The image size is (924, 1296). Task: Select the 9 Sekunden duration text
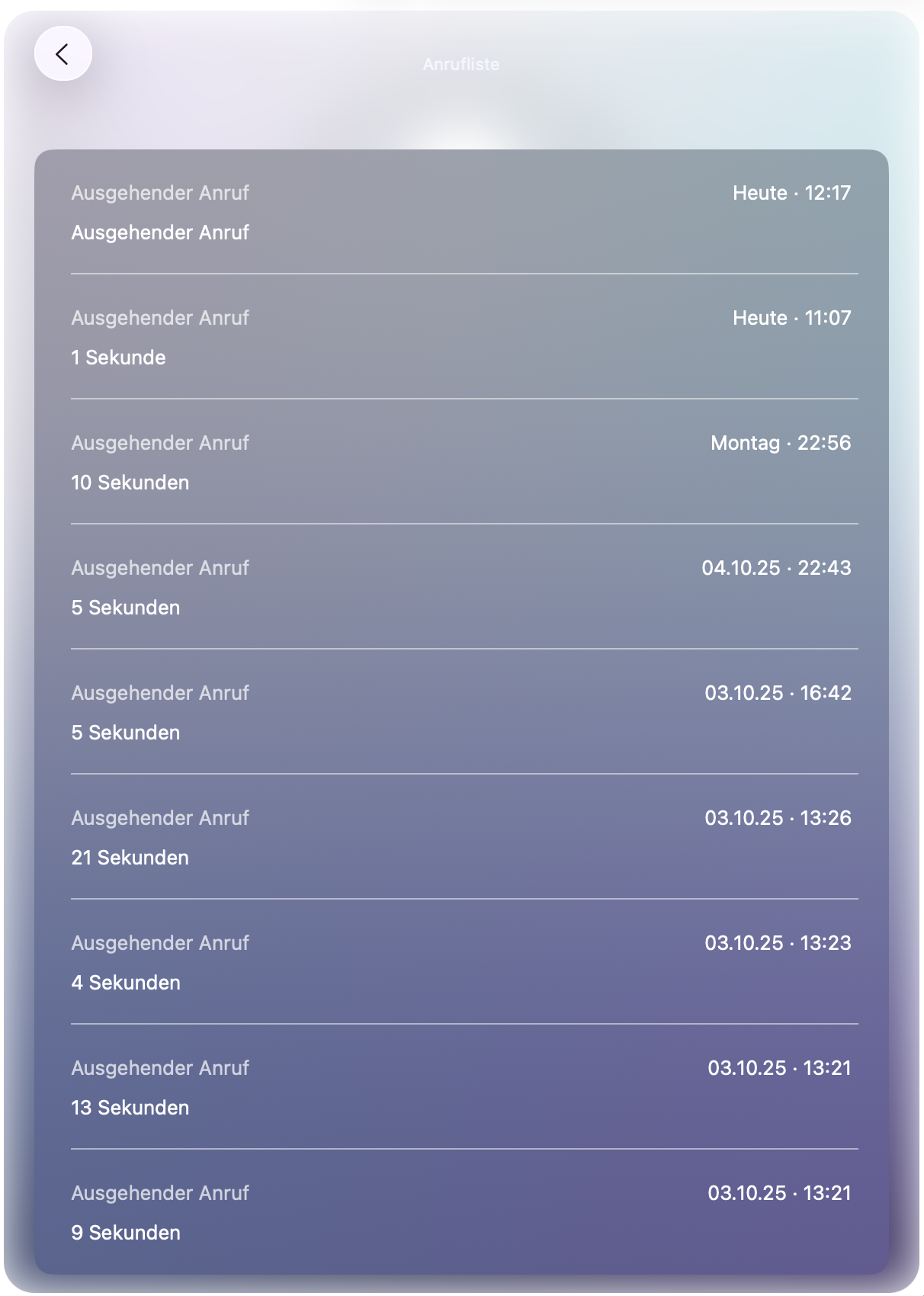(126, 1233)
